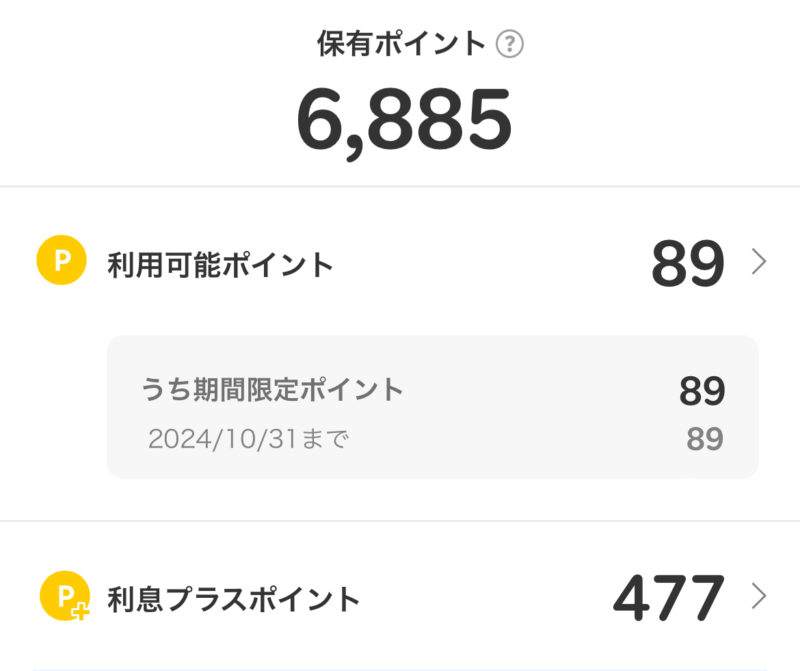Click the 保有ポイント heading text
The image size is (800, 671).
point(401,45)
